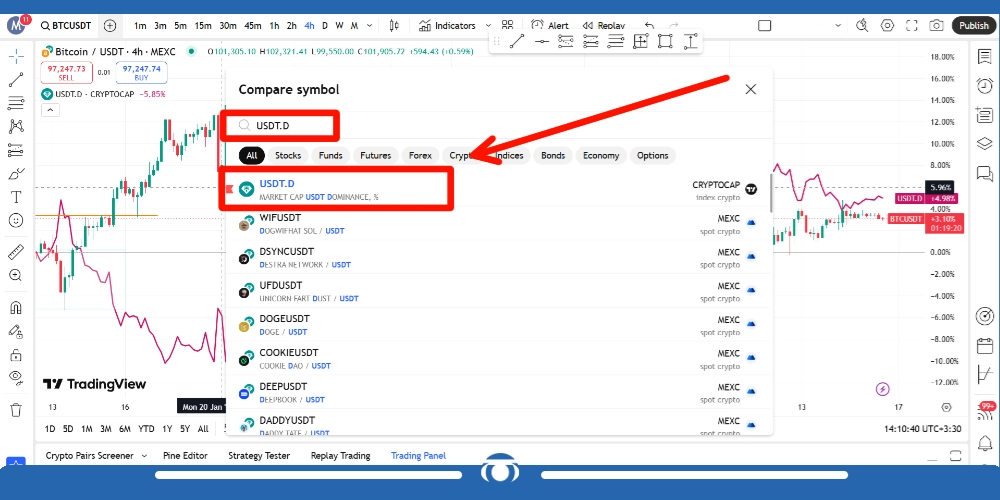Open the Strategy Tester tab
This screenshot has height=500, width=1000.
pos(259,456)
